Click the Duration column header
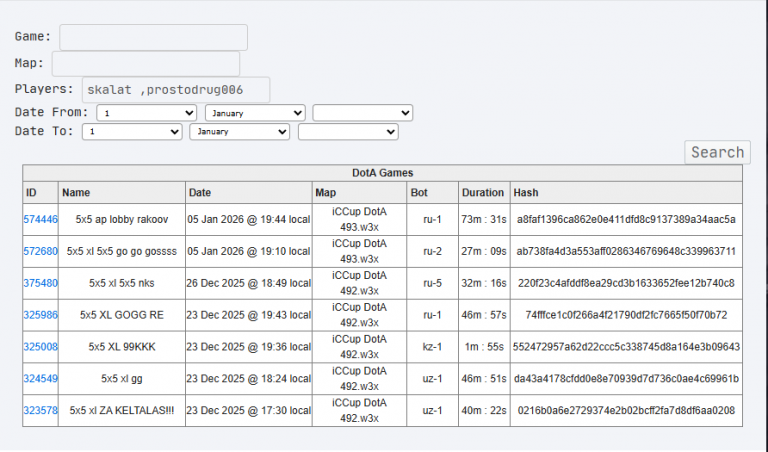 [x=484, y=192]
